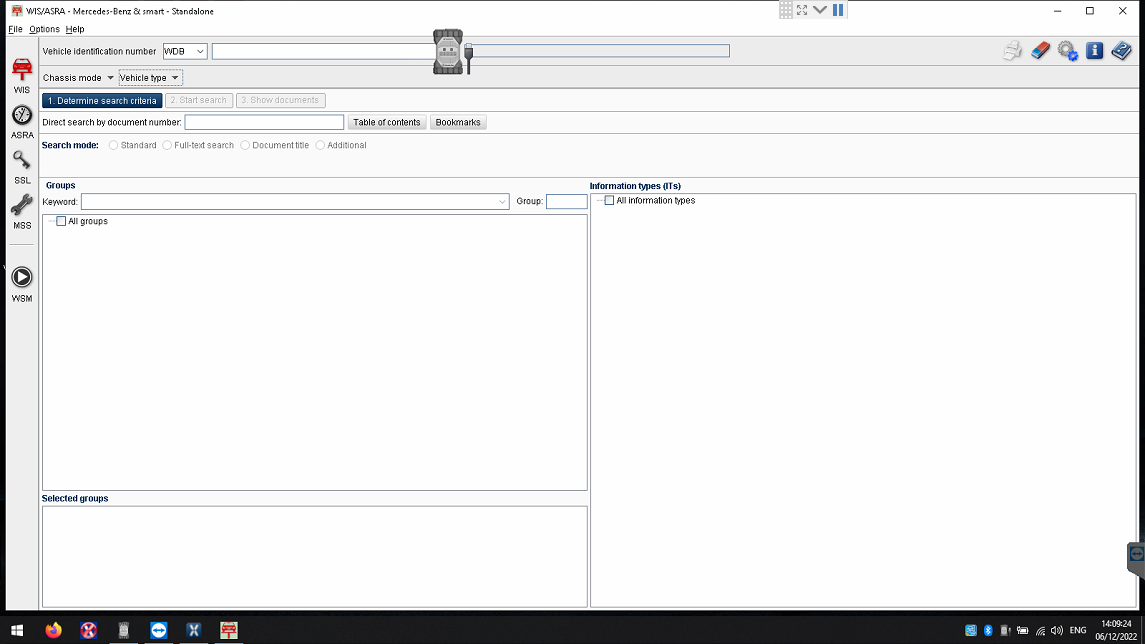Open Firefox from the taskbar
The image size is (1145, 644).
click(x=53, y=630)
